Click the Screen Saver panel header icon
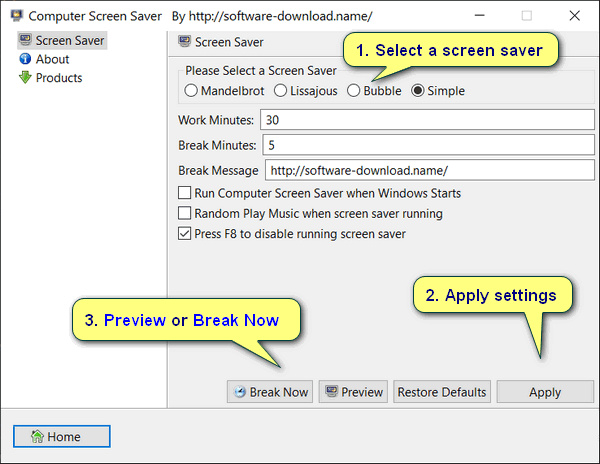 point(184,42)
